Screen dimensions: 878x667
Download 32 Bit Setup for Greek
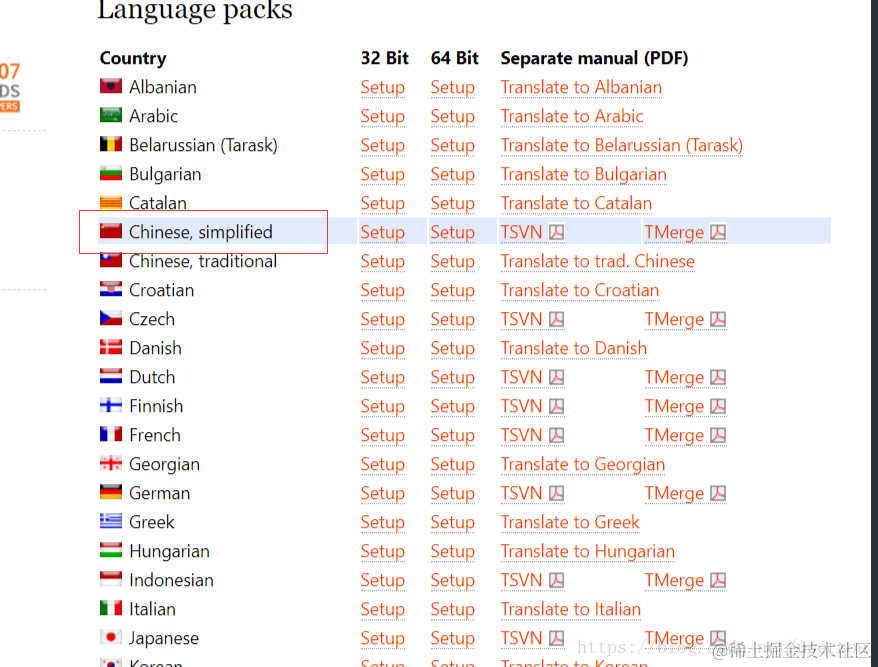[x=382, y=523]
